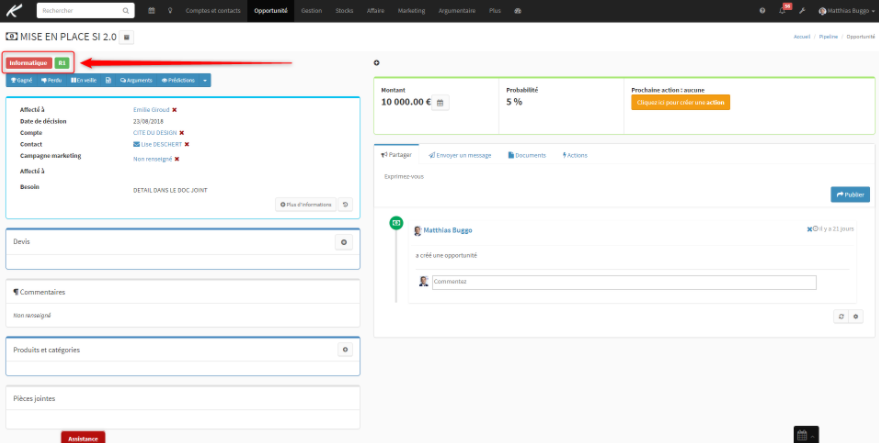
Task: Open the feed settings gear
Action: pos(855,316)
